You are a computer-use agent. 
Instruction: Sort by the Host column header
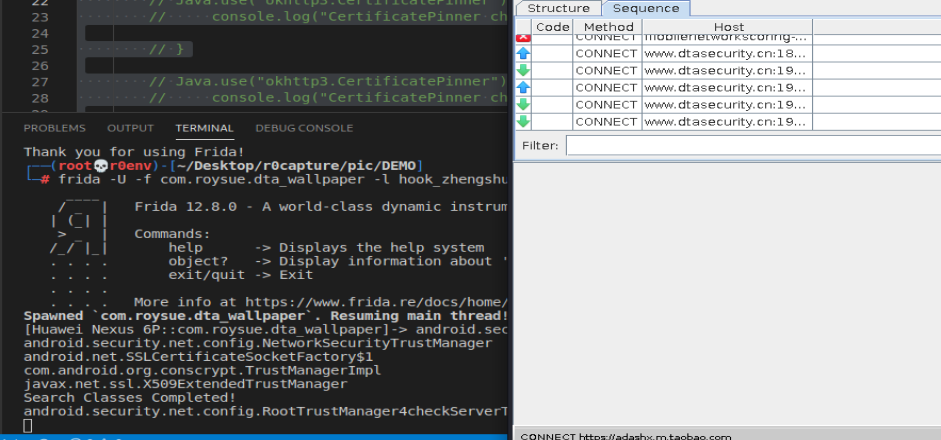(x=728, y=27)
